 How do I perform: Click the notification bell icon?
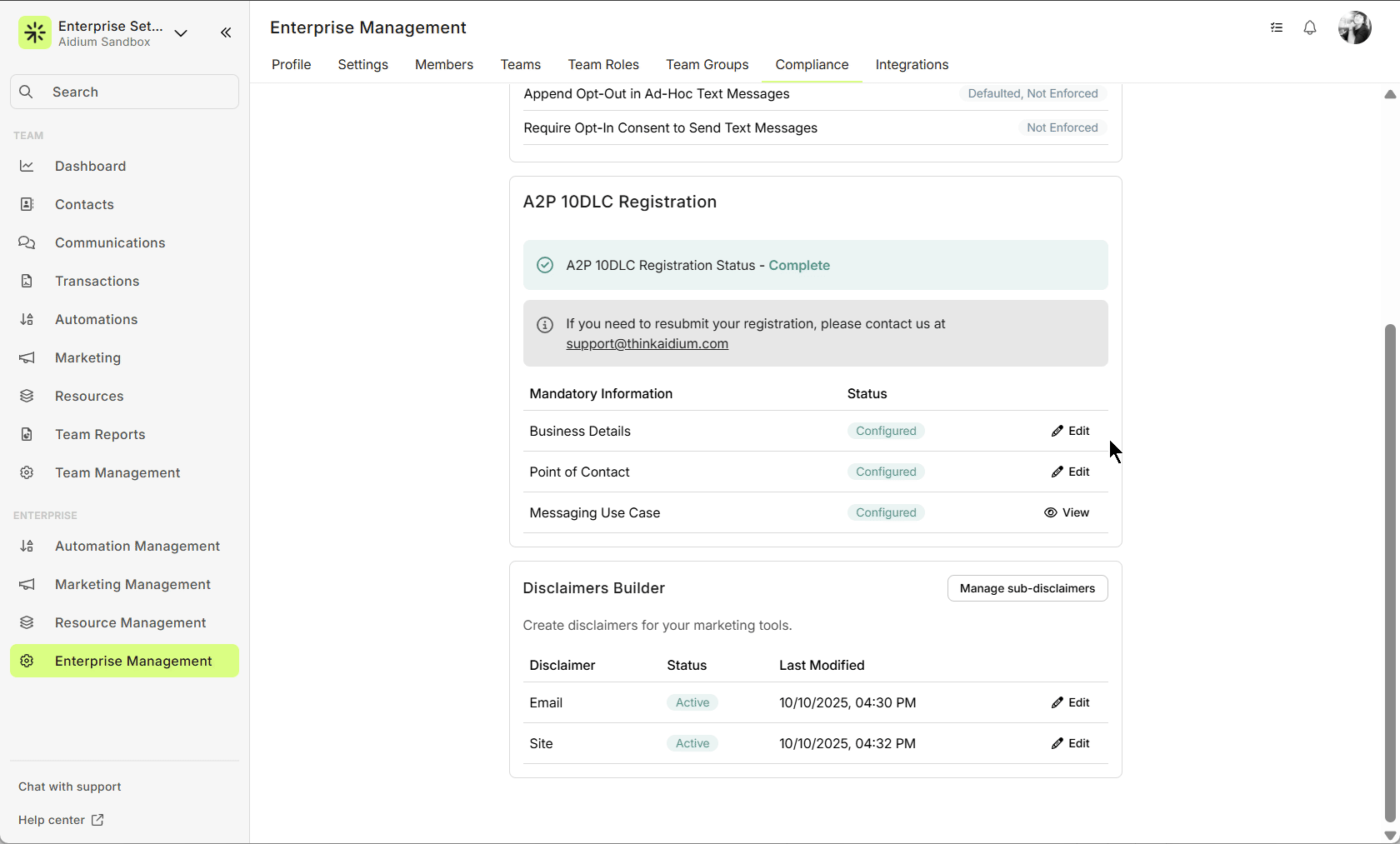click(x=1310, y=27)
